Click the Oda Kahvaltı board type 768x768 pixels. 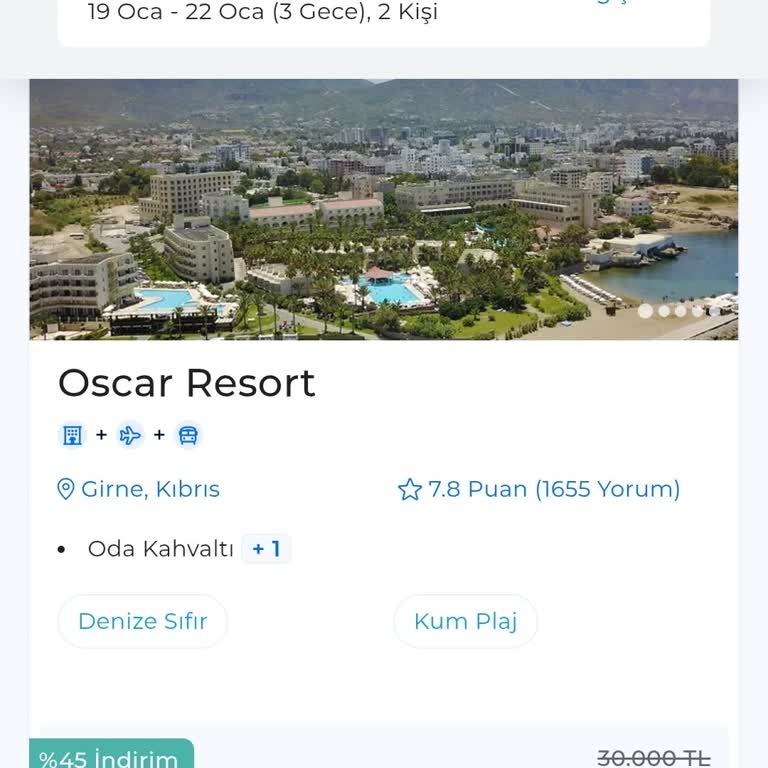(x=160, y=549)
